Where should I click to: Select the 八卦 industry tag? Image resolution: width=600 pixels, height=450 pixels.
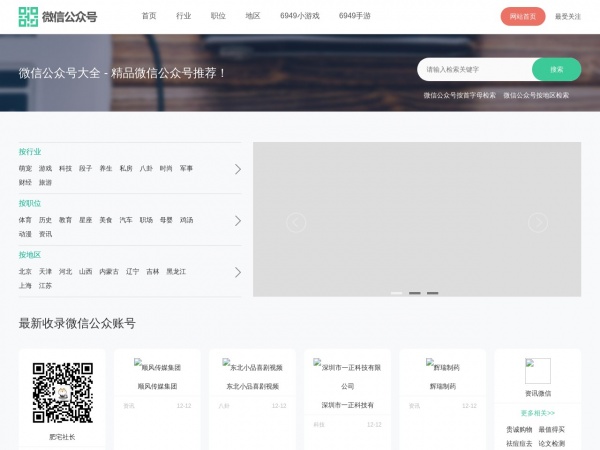tap(146, 168)
